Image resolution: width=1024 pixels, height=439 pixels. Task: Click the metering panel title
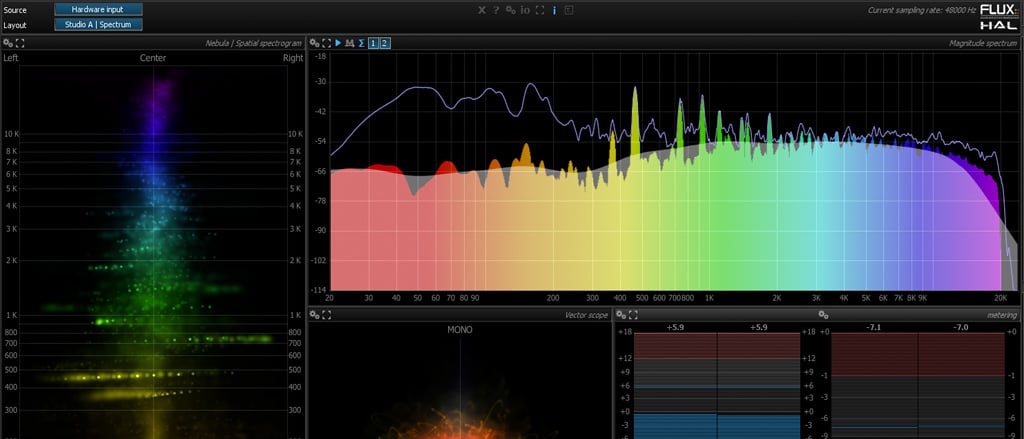pyautogui.click(x=1002, y=315)
